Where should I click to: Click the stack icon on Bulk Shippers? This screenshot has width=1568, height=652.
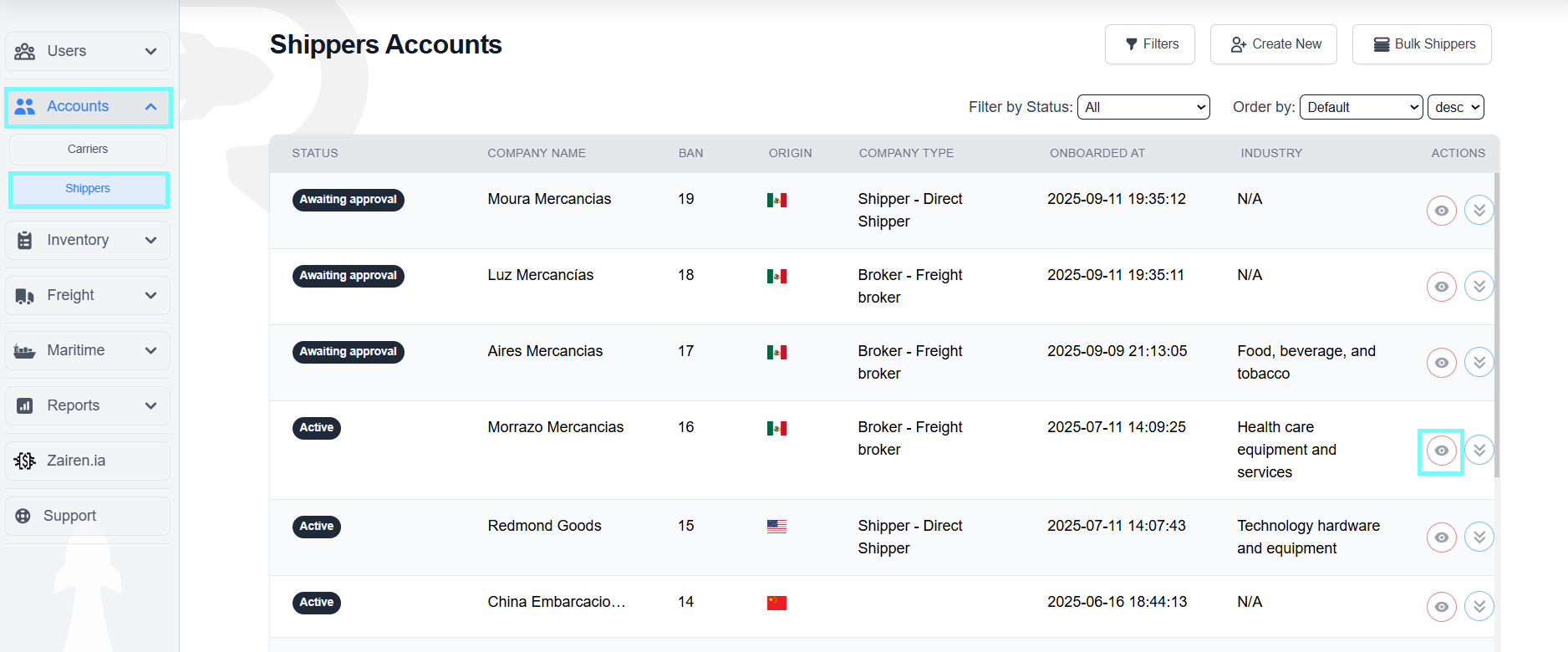[x=1382, y=44]
